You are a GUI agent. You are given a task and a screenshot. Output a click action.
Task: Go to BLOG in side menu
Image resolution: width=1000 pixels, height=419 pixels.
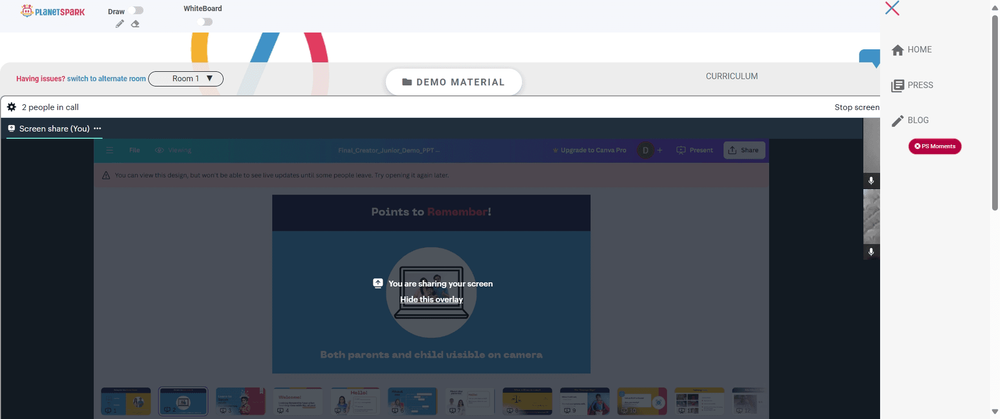[918, 121]
